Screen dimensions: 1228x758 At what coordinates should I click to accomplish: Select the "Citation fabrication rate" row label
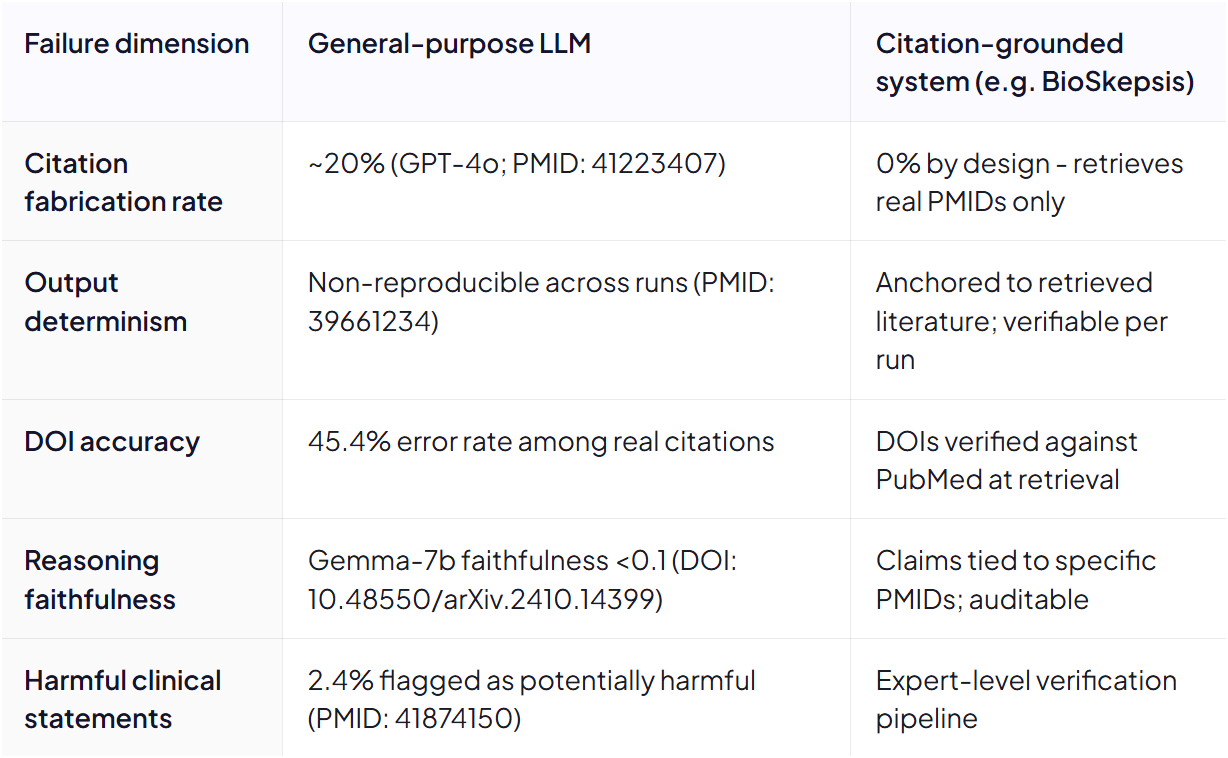click(124, 183)
